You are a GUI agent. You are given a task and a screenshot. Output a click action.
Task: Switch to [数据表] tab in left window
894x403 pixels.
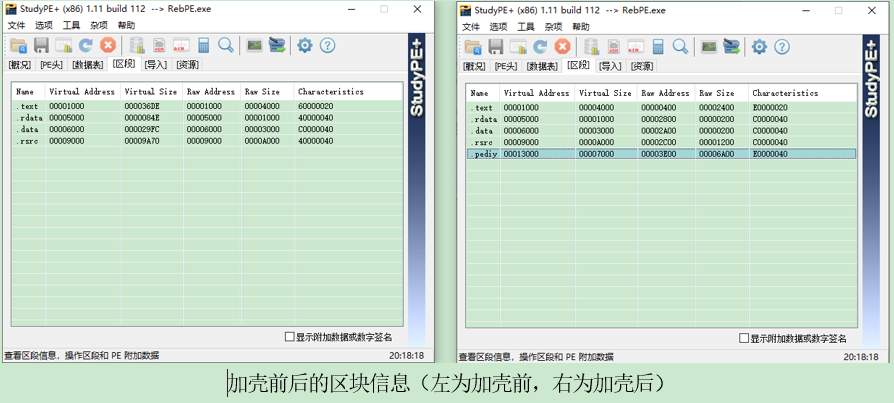[87, 64]
